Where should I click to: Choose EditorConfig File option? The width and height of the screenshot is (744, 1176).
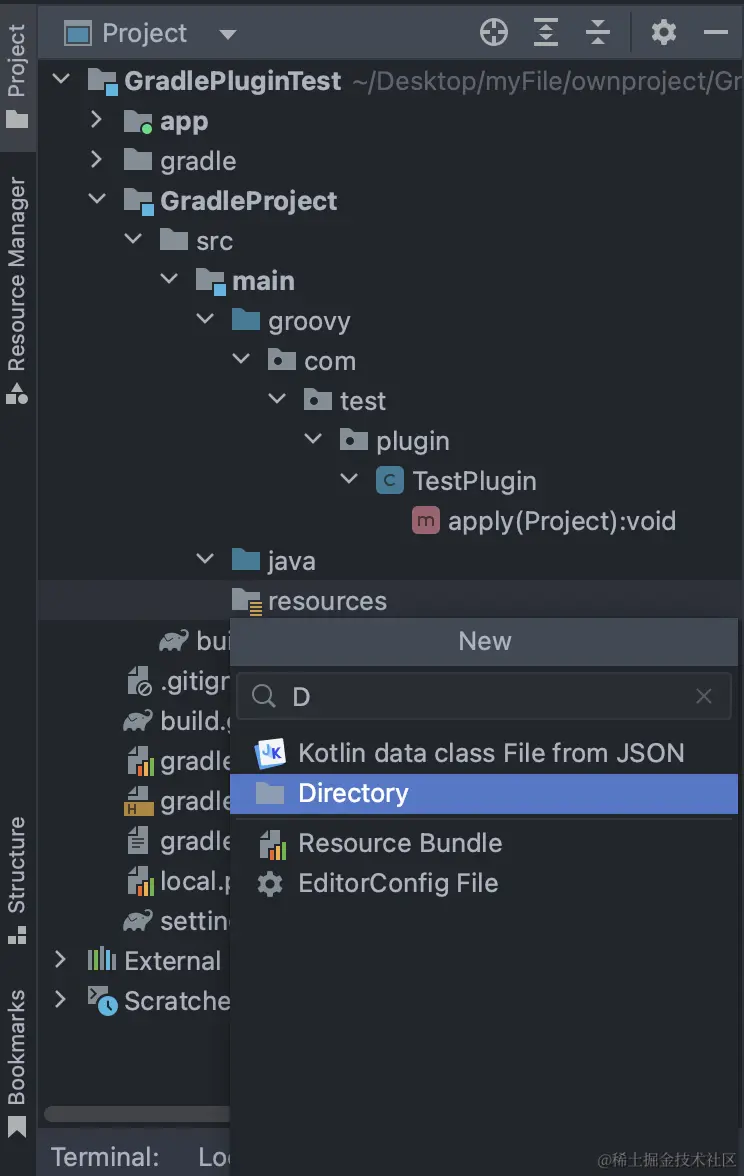(x=397, y=883)
